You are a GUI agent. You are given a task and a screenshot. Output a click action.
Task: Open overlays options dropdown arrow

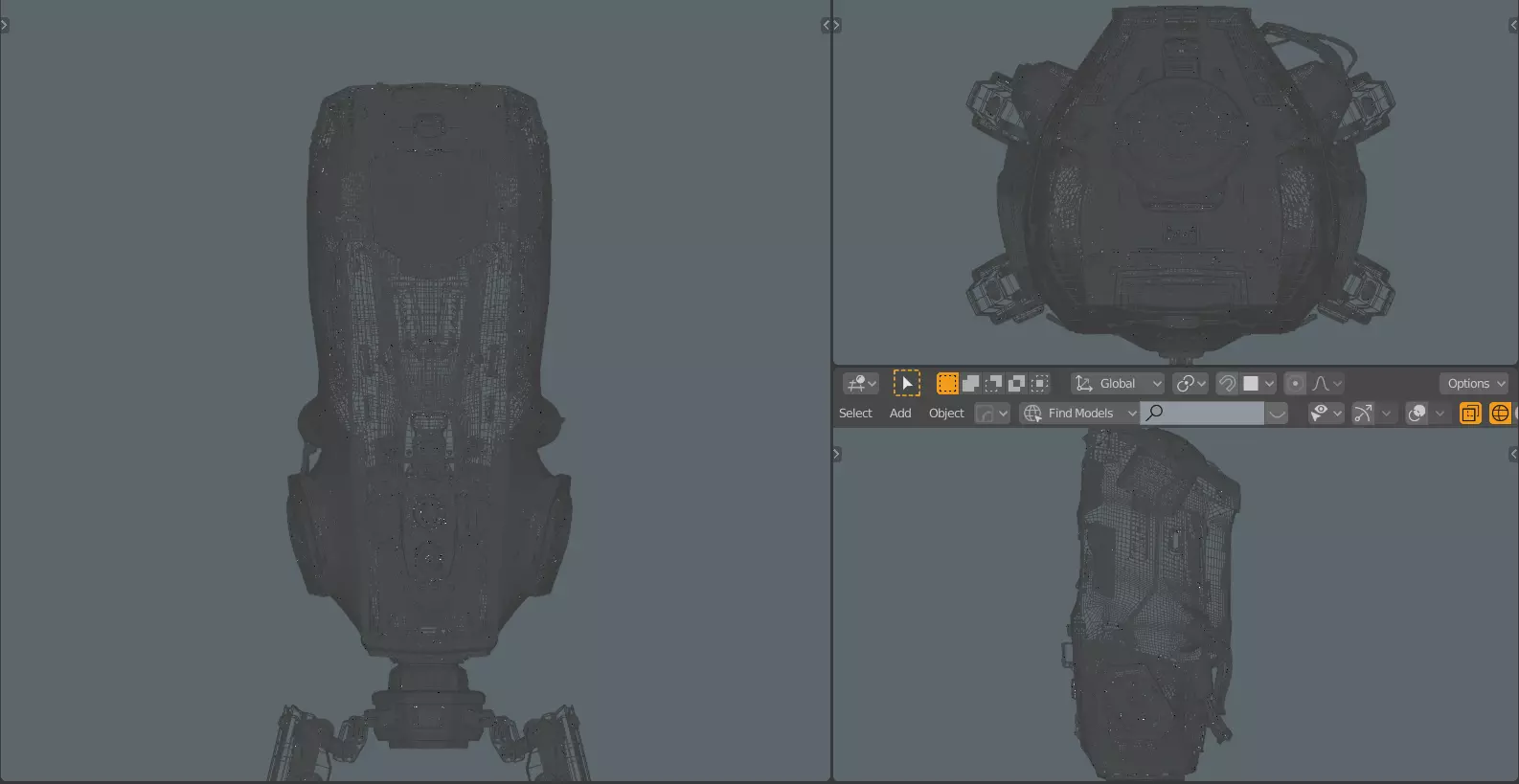pos(1440,413)
